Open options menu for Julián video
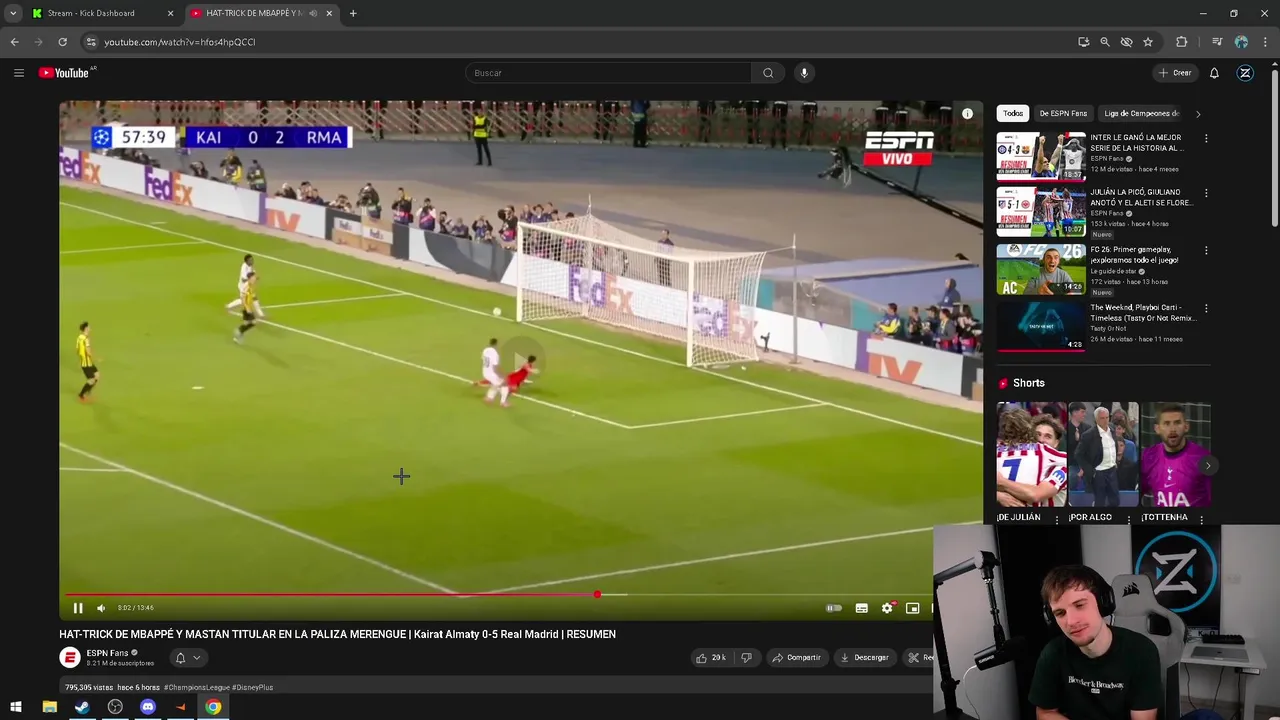The width and height of the screenshot is (1280, 720). (x=1206, y=193)
